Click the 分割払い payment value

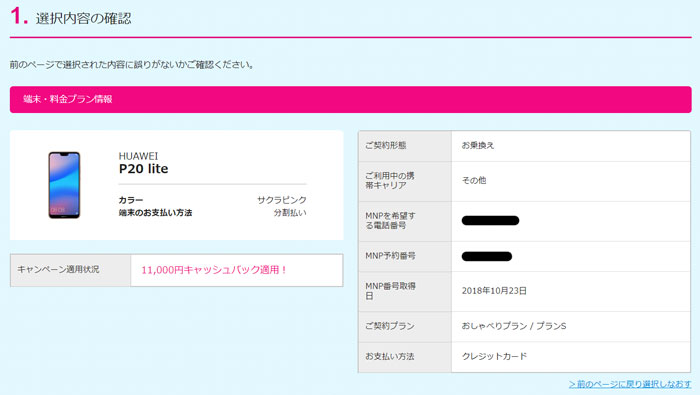click(x=290, y=213)
